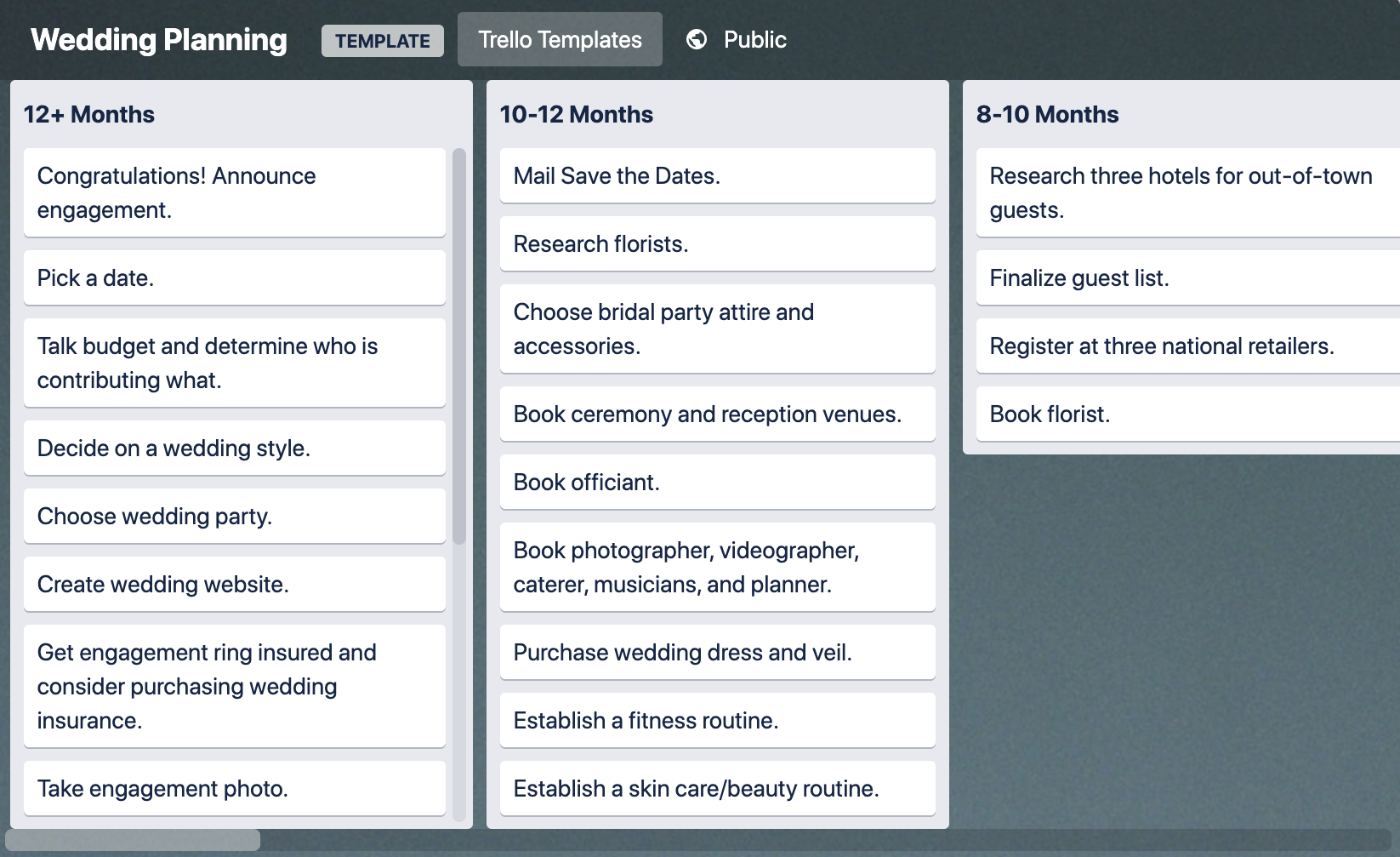The width and height of the screenshot is (1400, 857).
Task: Click the Public globe icon
Action: [x=697, y=38]
